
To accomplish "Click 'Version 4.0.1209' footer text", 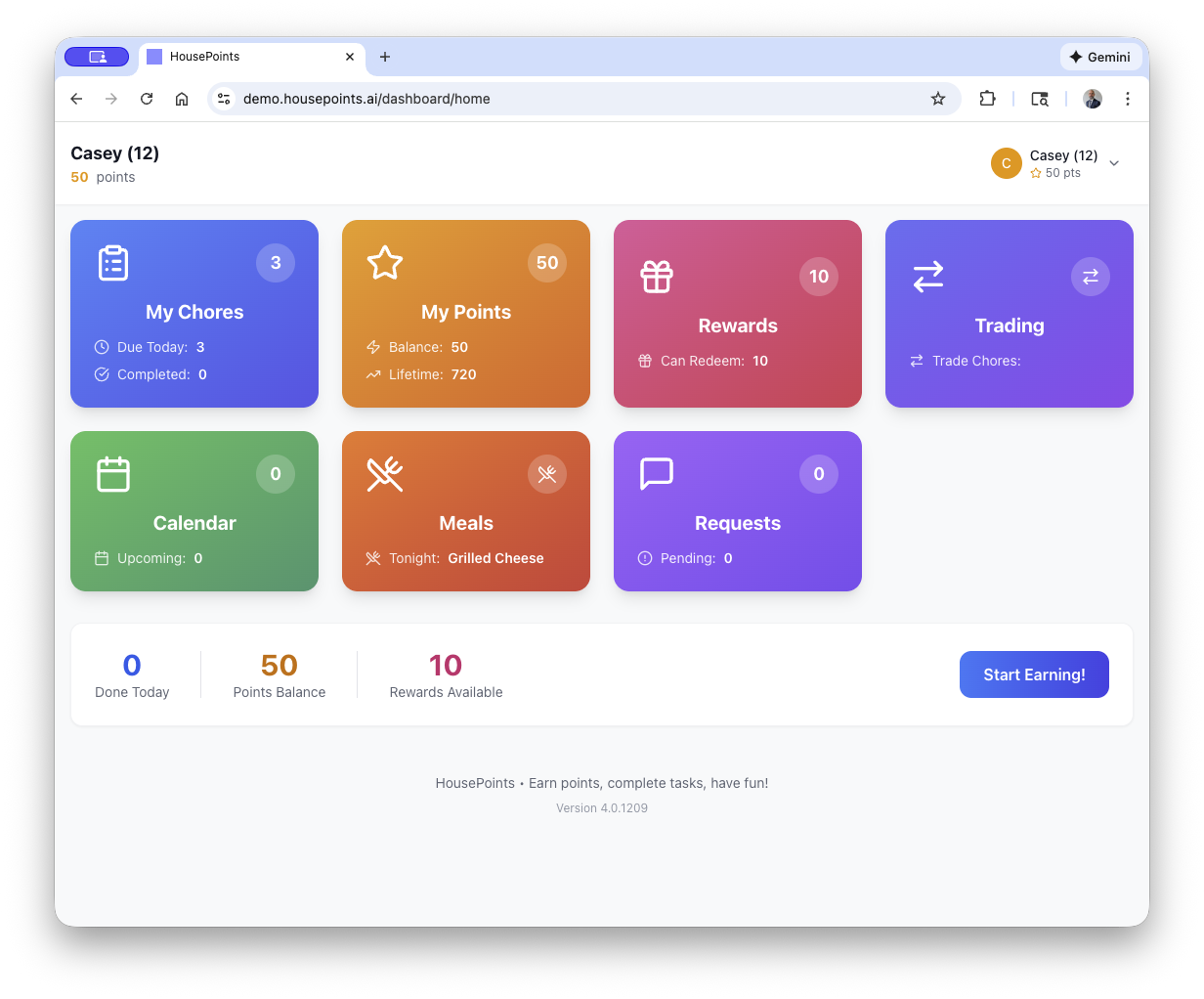I will pos(602,808).
